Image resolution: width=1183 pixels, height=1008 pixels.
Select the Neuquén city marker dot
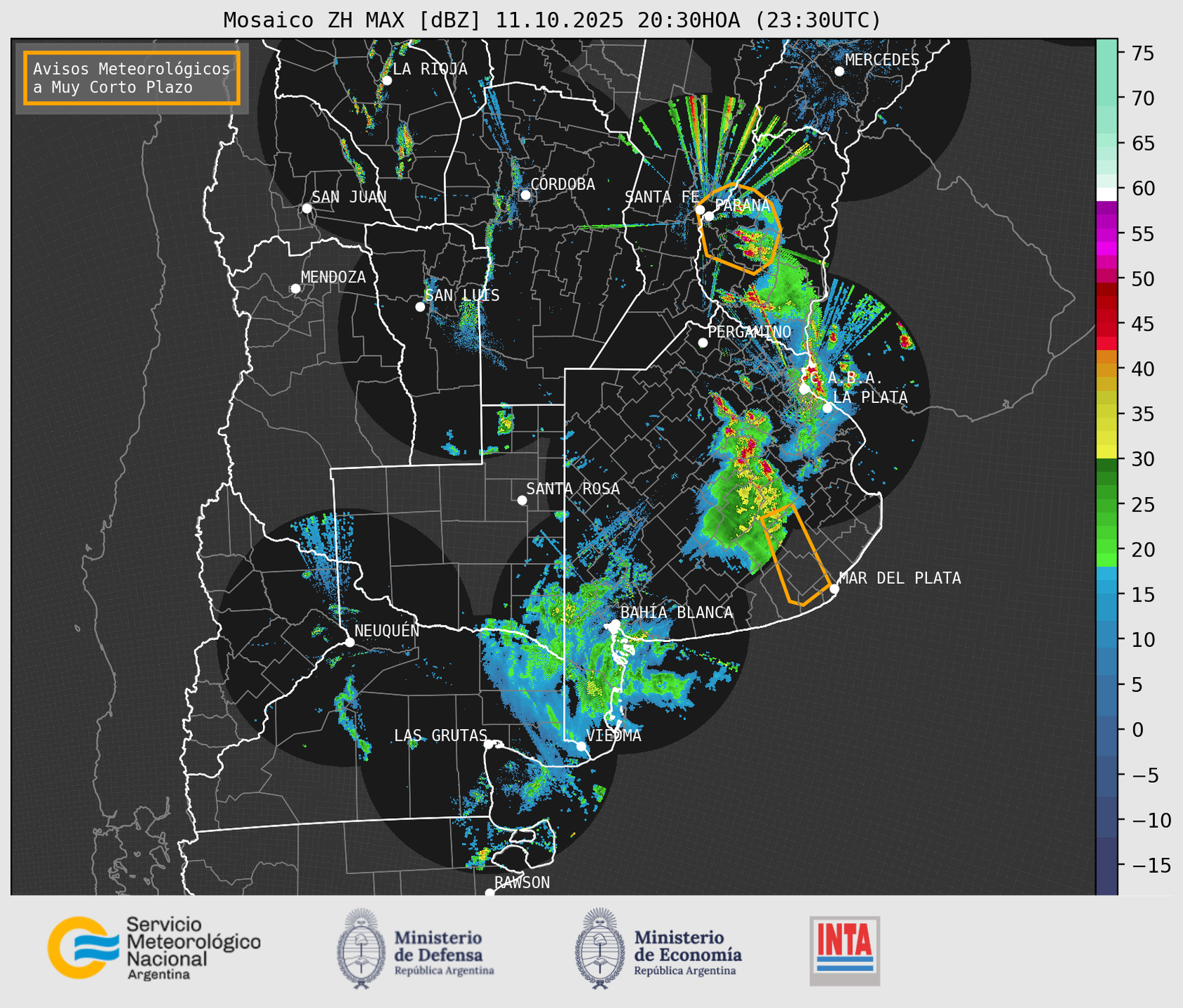point(349,642)
